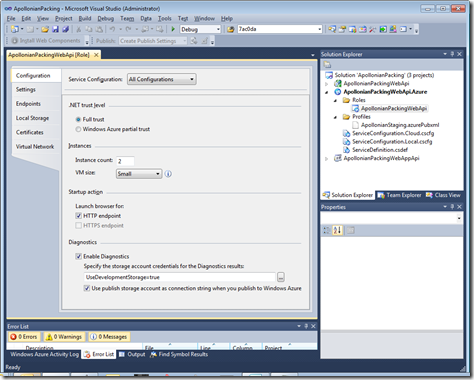This screenshot has height=380, width=474.
Task: Click the Open File folder icon
Action: pyautogui.click(x=45, y=29)
